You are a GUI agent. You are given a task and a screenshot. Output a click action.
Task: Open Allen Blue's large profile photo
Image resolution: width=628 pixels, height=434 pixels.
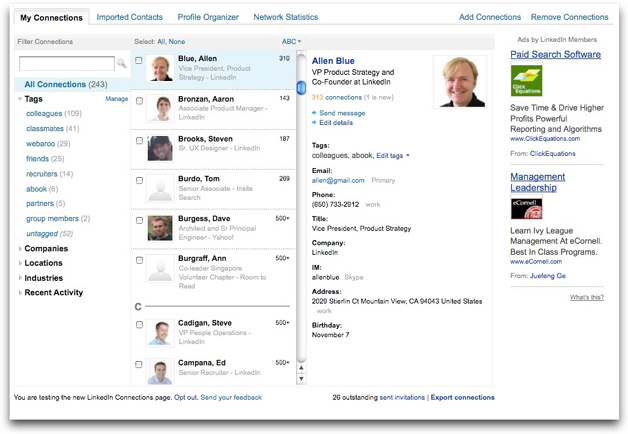coord(460,82)
